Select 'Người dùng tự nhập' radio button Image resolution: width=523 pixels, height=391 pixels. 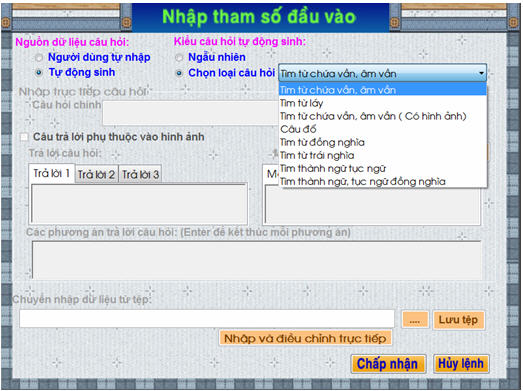point(39,57)
